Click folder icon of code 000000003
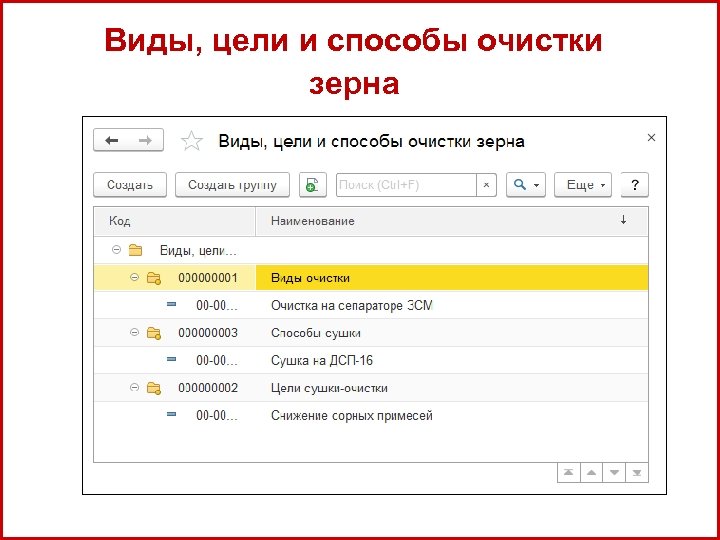Viewport: 720px width, 540px height. [x=154, y=333]
